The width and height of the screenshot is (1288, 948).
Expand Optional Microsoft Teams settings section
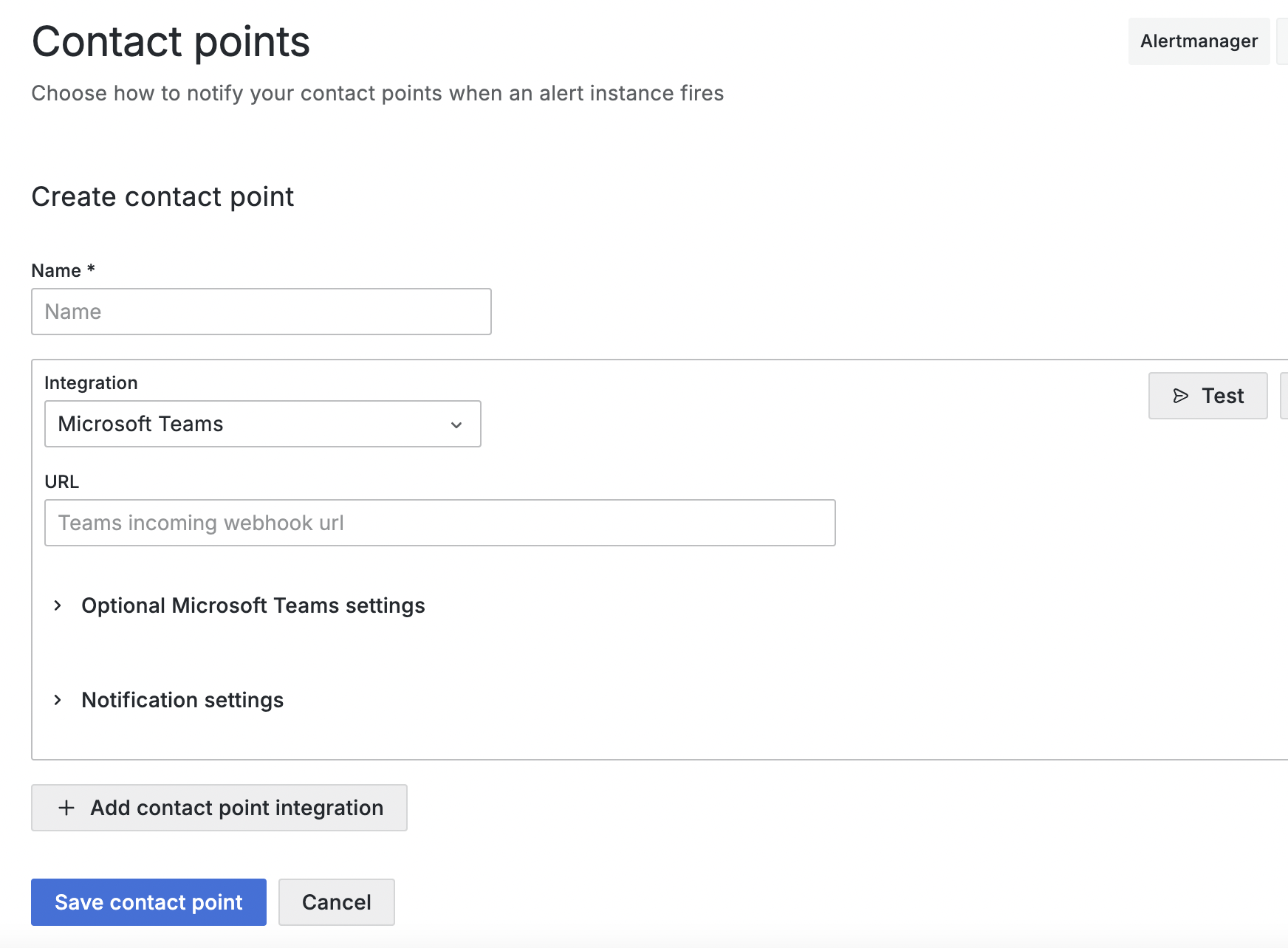tap(253, 605)
